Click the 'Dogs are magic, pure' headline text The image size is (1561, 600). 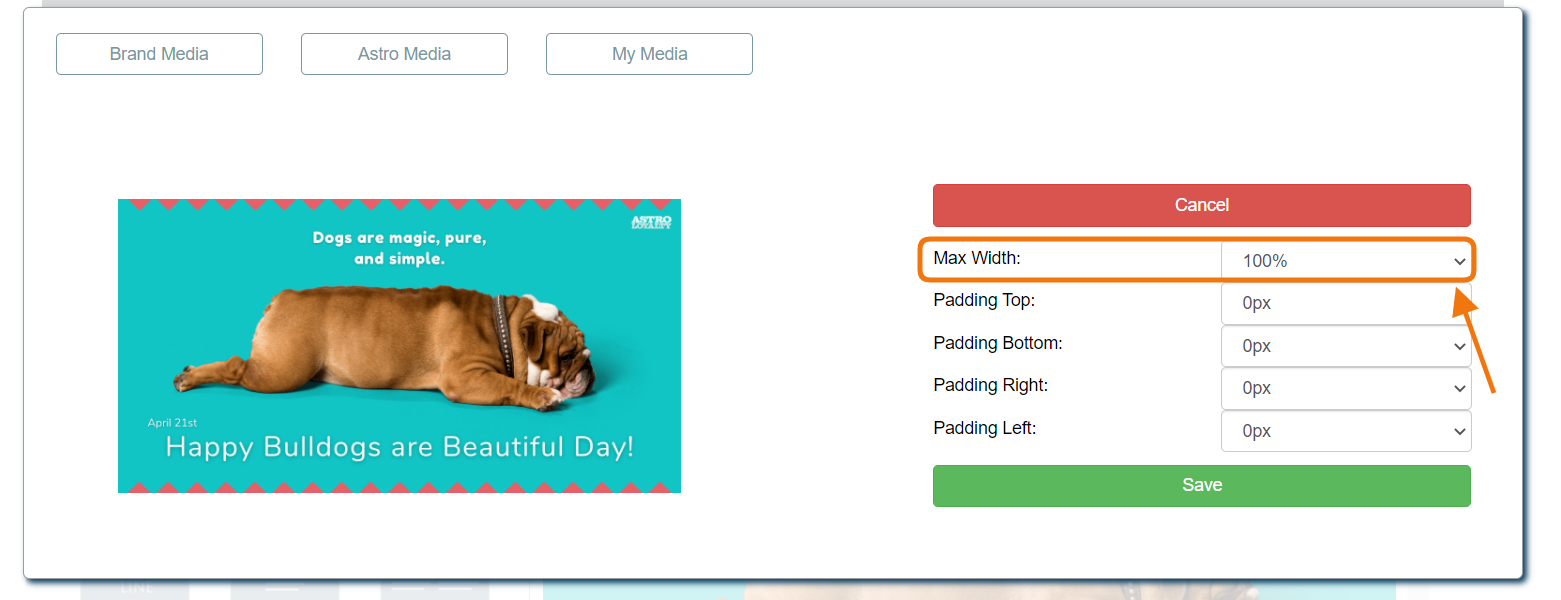click(399, 238)
